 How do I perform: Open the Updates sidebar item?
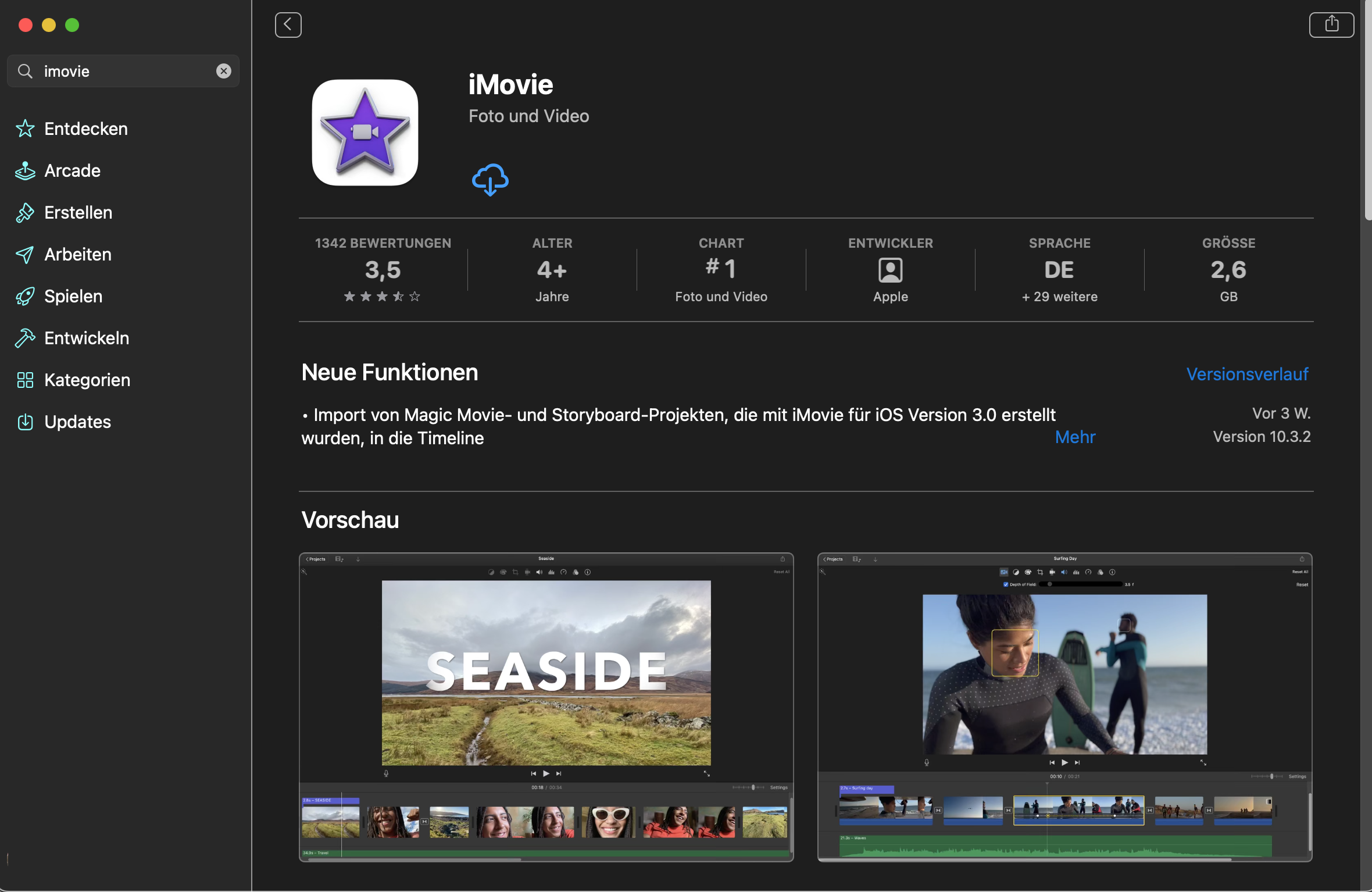[x=77, y=422]
